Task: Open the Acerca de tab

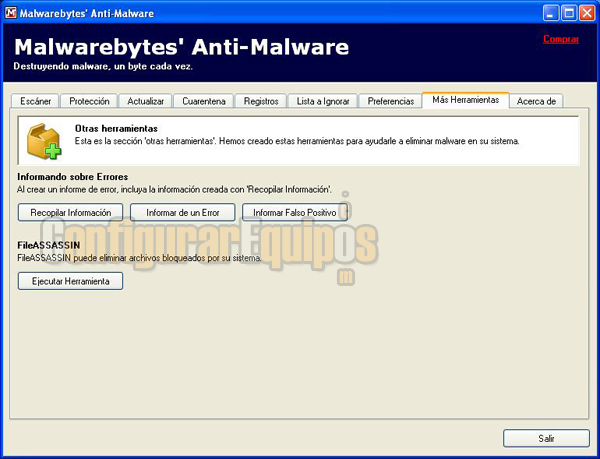Action: pyautogui.click(x=536, y=101)
